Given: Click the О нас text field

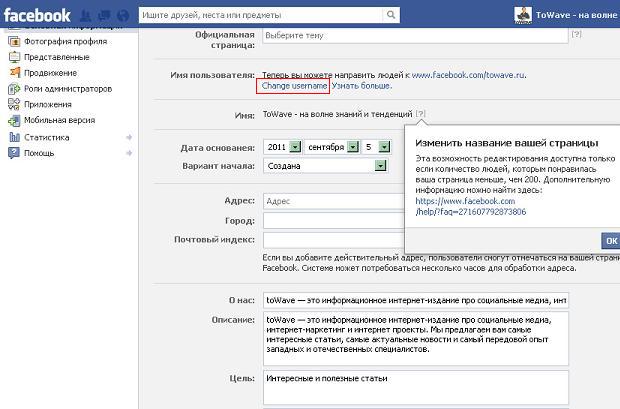Looking at the screenshot, I should point(416,300).
